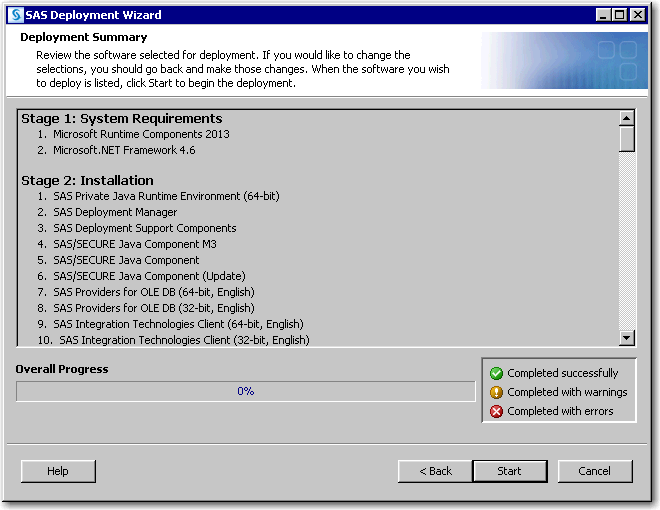This screenshot has width=660, height=510.
Task: Maximize the SAS Deployment Wizard window
Action: coord(620,15)
